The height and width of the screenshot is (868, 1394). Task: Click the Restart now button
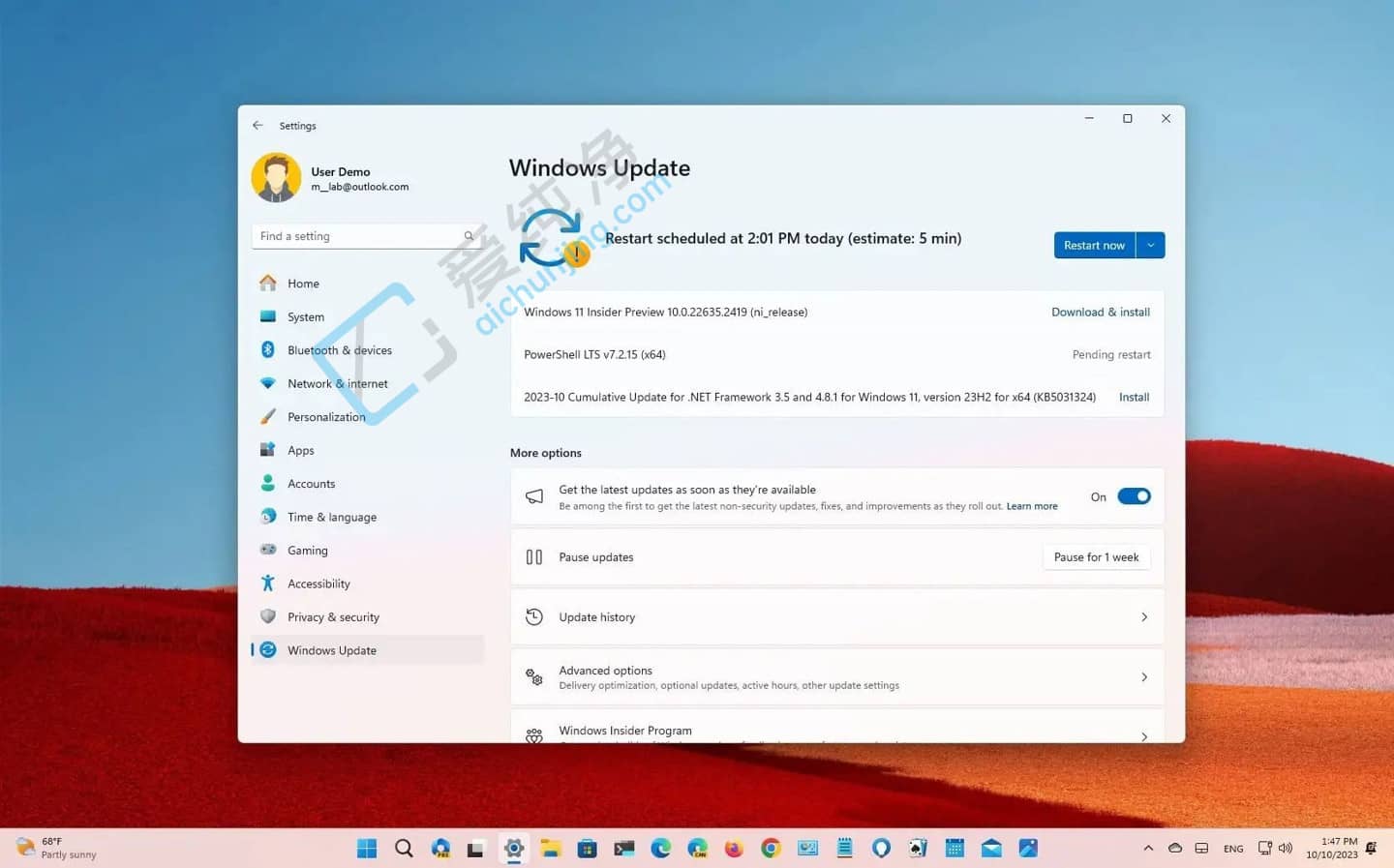pyautogui.click(x=1094, y=245)
